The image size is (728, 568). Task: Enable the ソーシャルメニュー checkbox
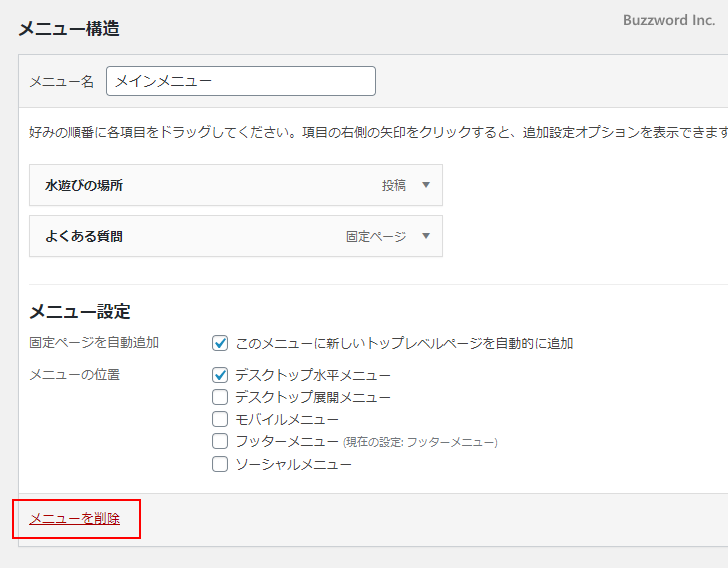221,464
